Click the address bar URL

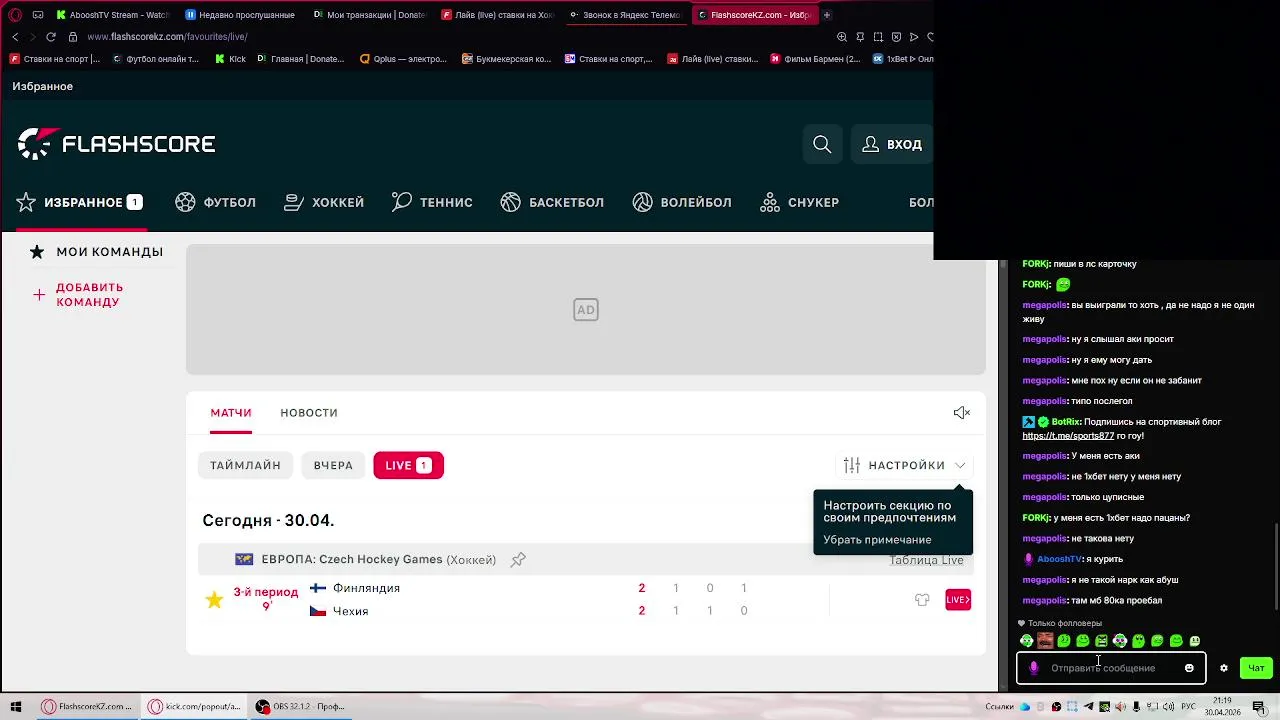[x=167, y=37]
